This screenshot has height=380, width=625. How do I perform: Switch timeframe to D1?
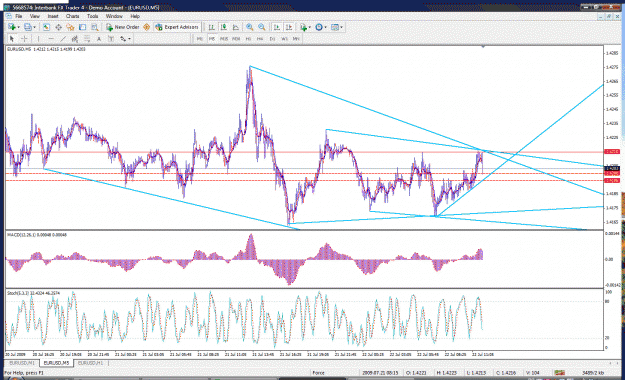tap(272, 39)
